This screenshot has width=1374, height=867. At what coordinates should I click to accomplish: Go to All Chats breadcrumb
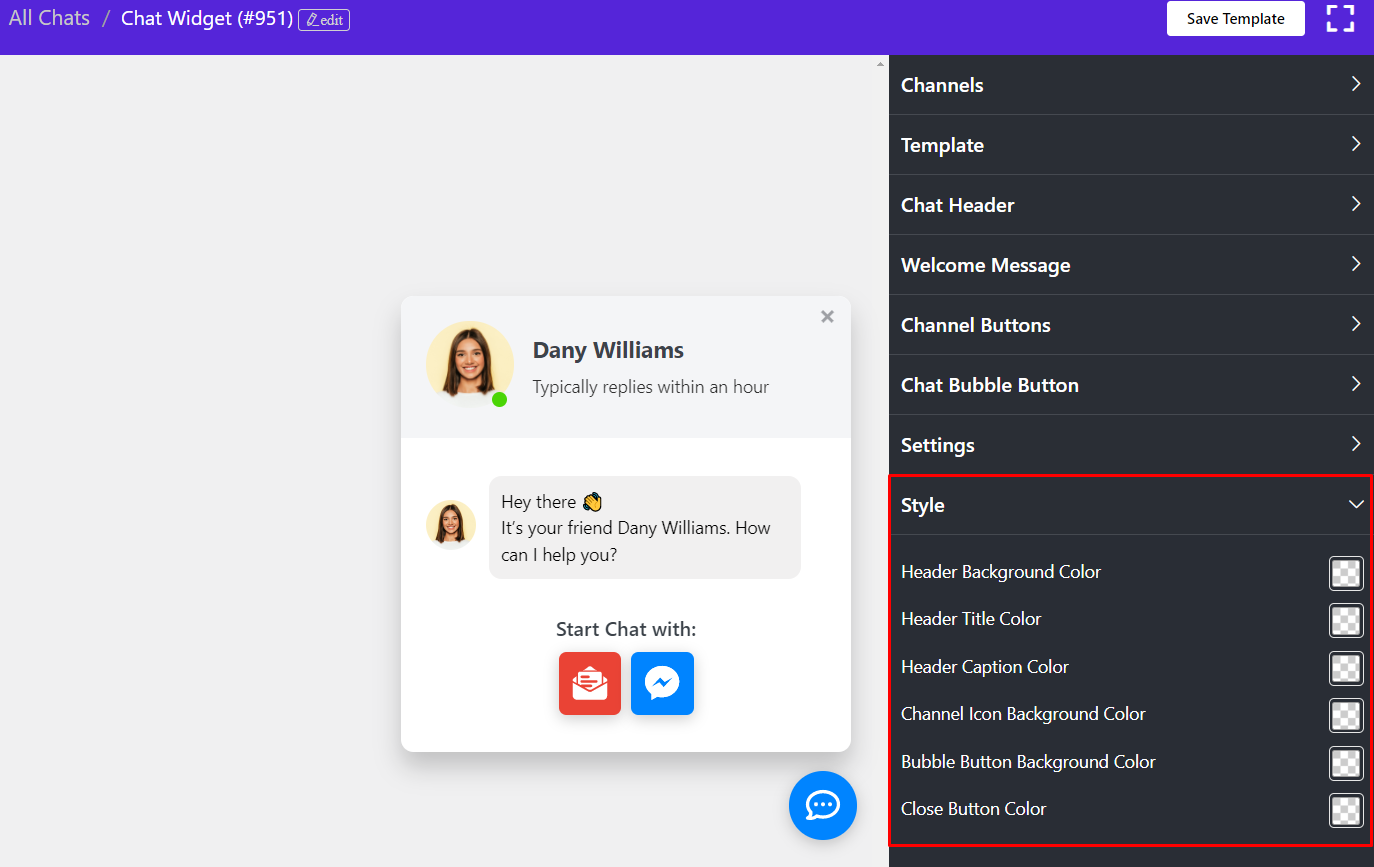[49, 18]
